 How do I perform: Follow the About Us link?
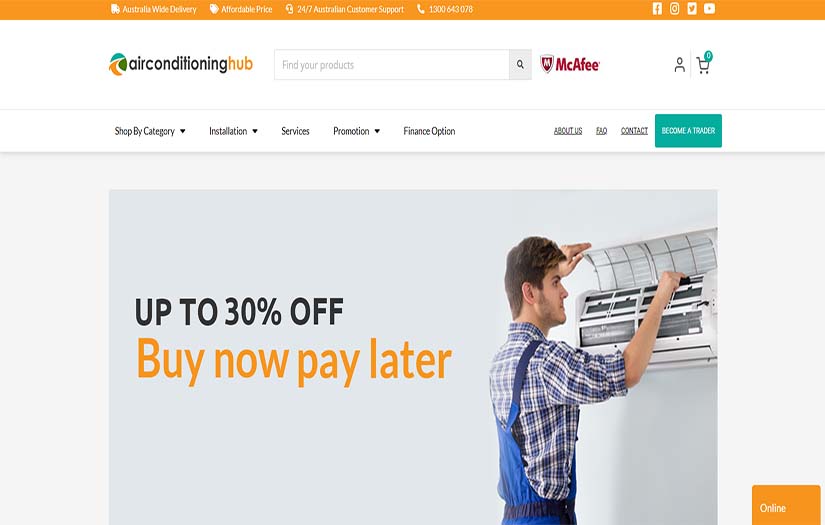[568, 131]
